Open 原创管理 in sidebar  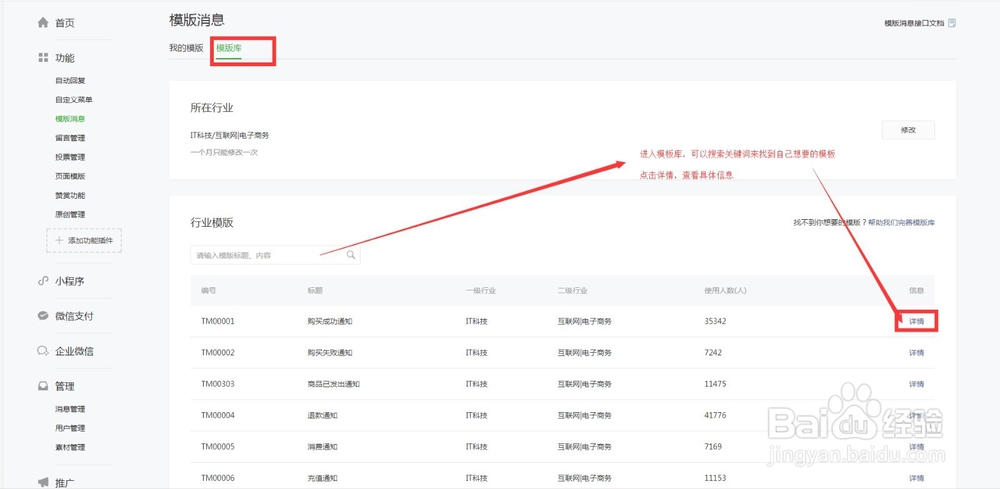pyautogui.click(x=70, y=214)
